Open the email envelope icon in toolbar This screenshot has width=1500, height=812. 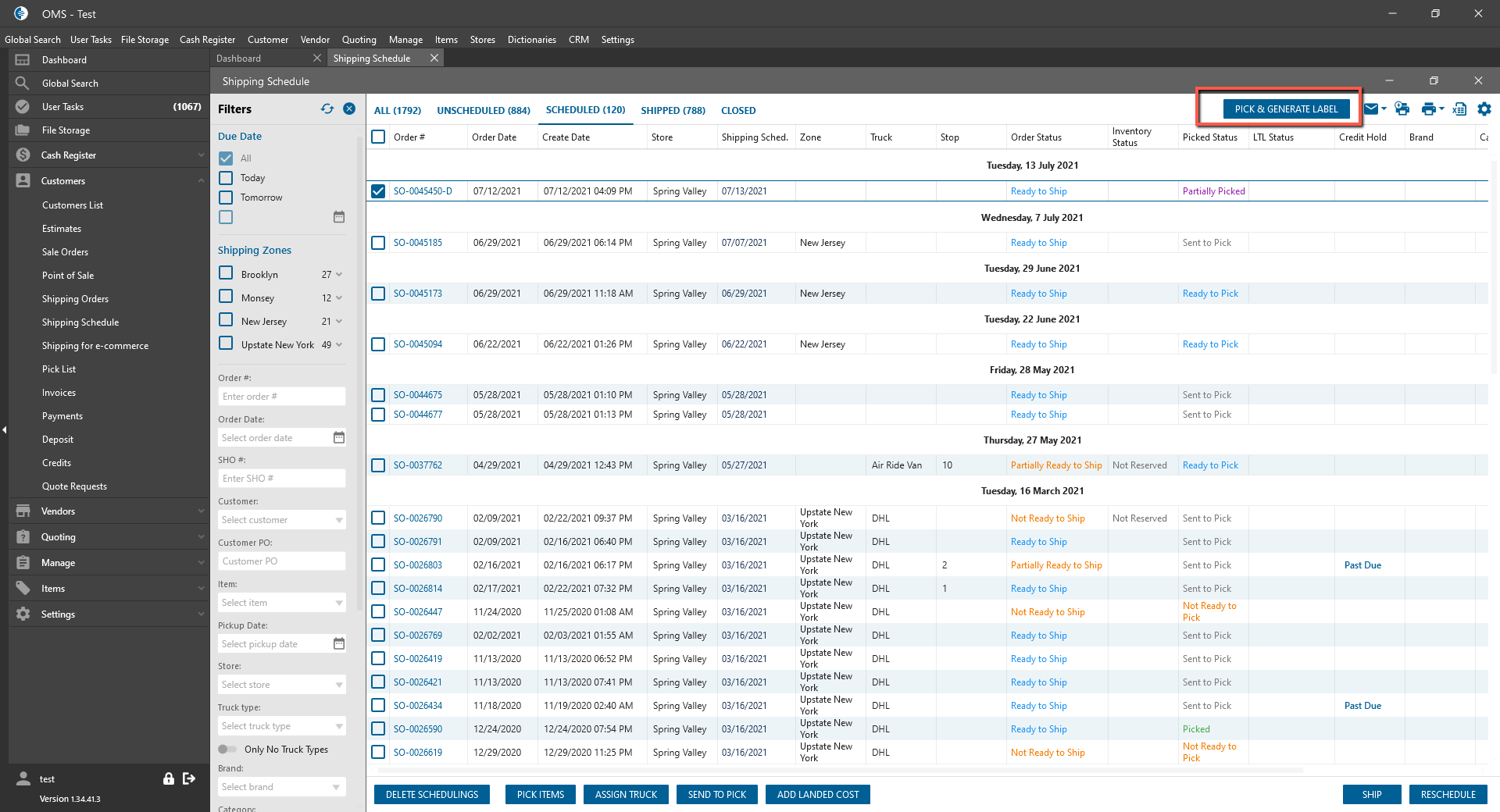[1371, 109]
